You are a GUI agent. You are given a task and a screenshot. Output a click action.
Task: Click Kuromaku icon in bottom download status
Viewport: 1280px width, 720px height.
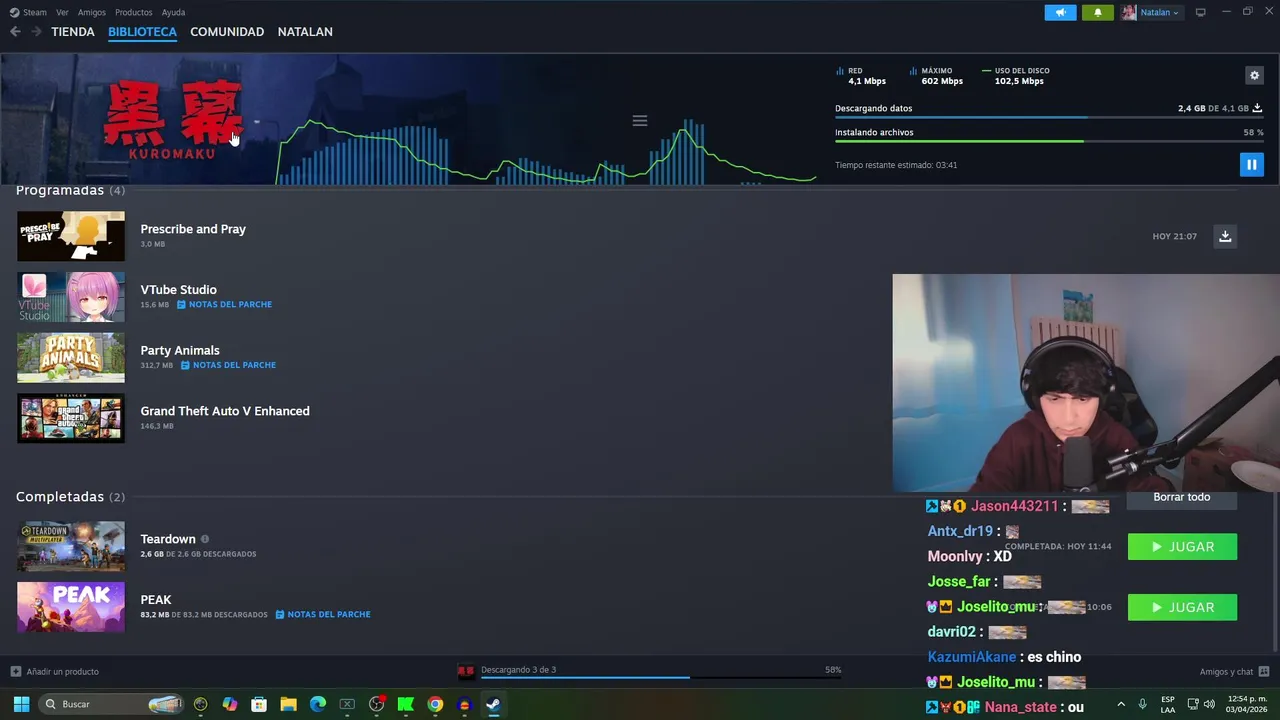pyautogui.click(x=466, y=671)
